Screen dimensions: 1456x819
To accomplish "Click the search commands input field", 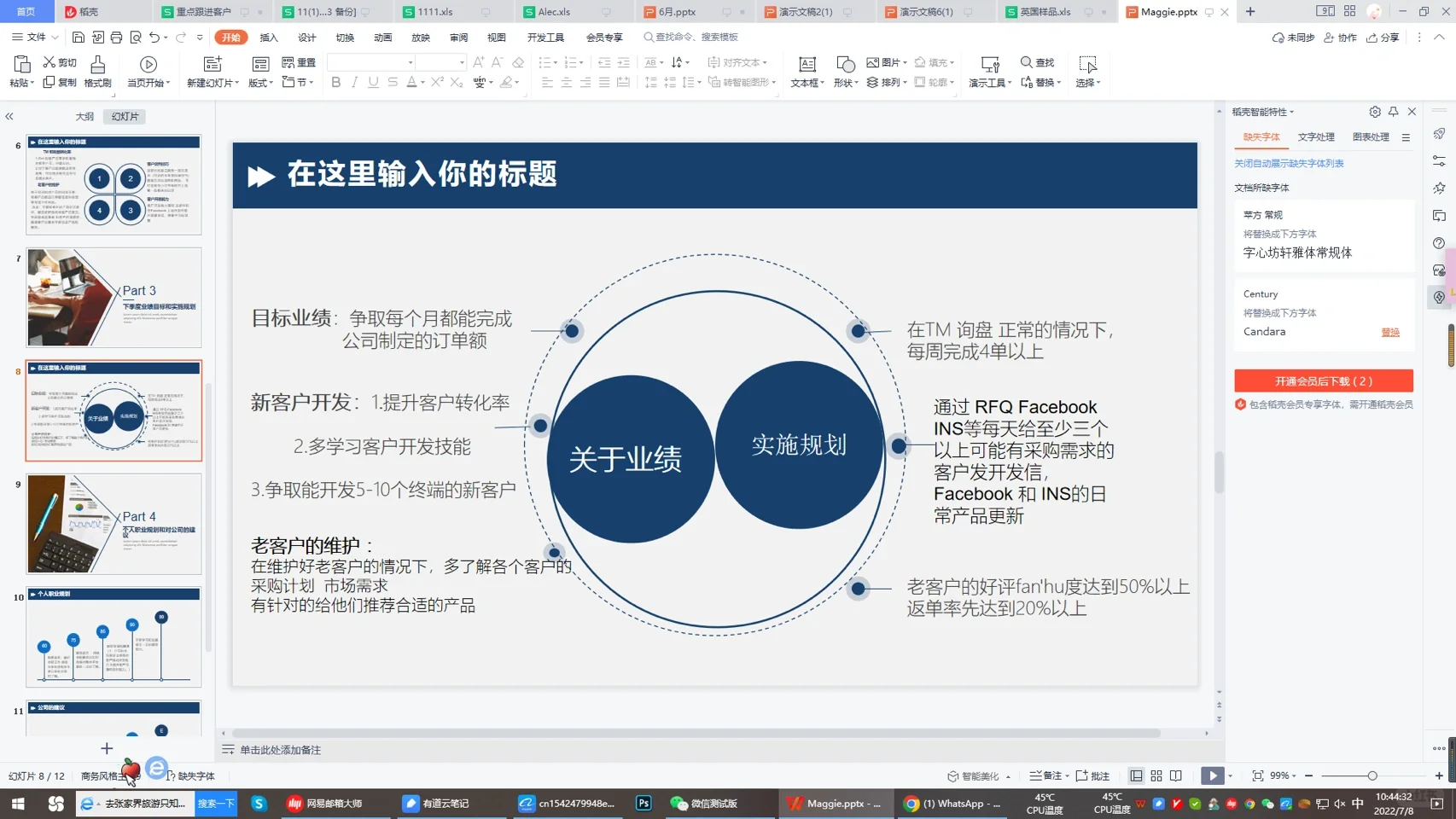I will (x=696, y=38).
